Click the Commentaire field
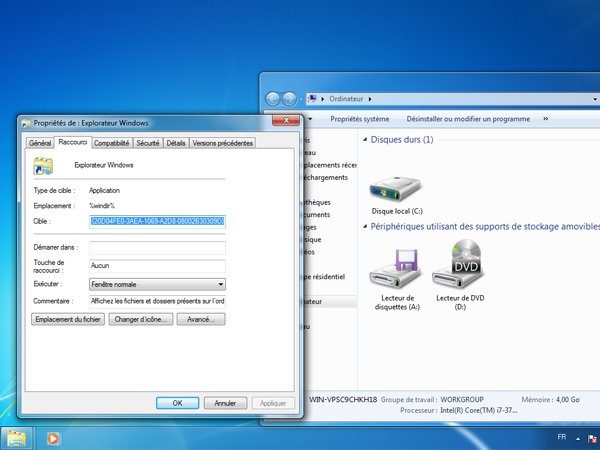The image size is (600, 450). [157, 301]
